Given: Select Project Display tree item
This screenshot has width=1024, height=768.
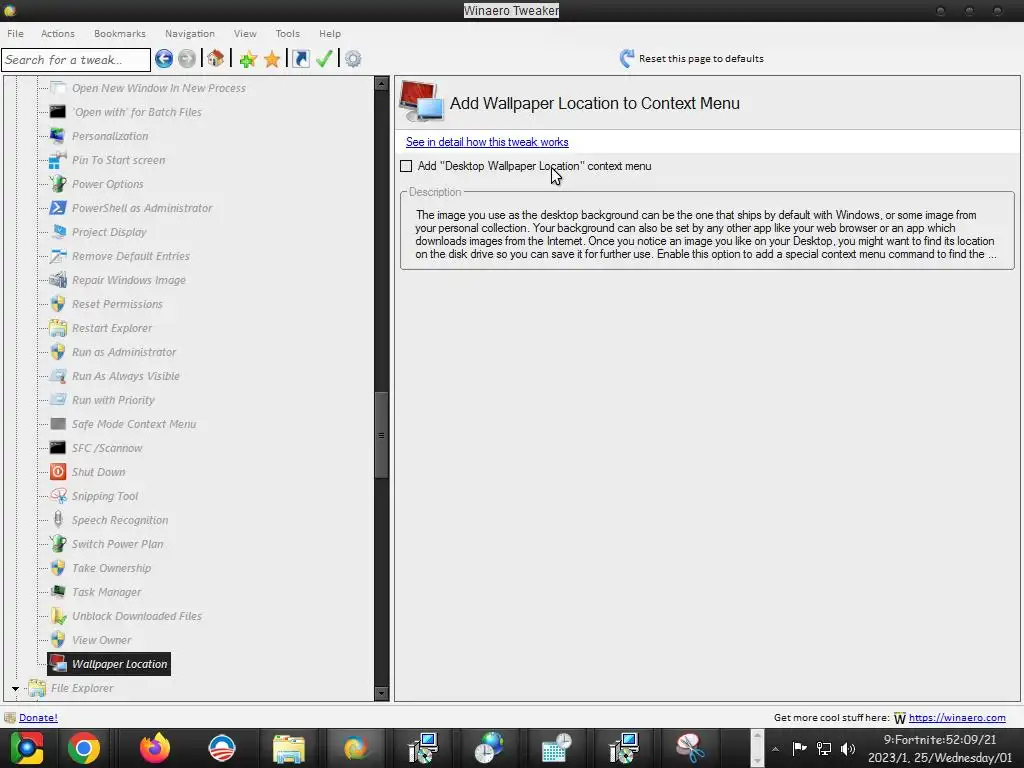Looking at the screenshot, I should [109, 232].
